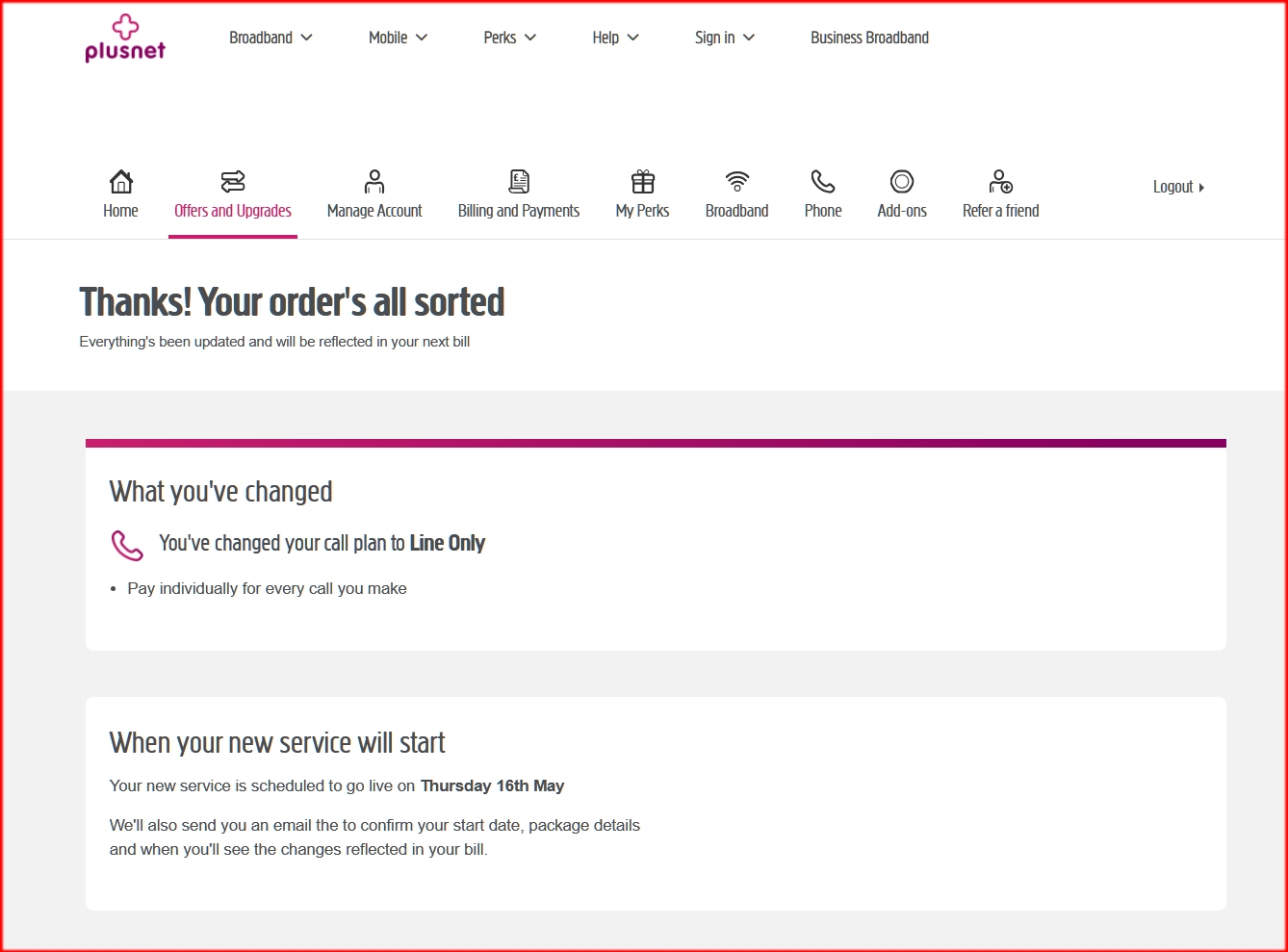Click the My Perks gift icon
Screen dimensions: 1288x952
pos(642,181)
